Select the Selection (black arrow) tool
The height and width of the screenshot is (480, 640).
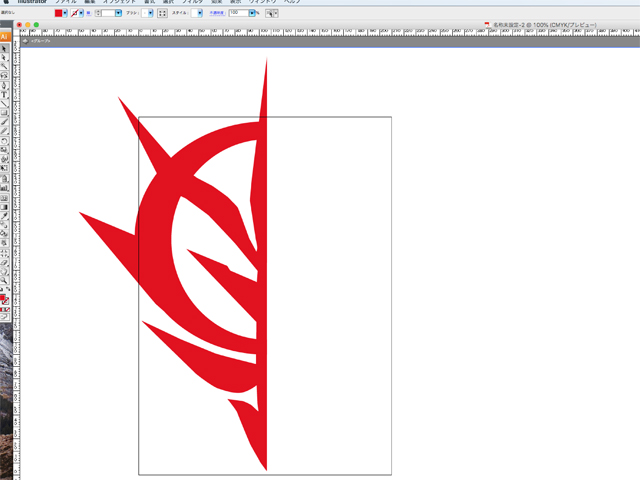point(4,49)
